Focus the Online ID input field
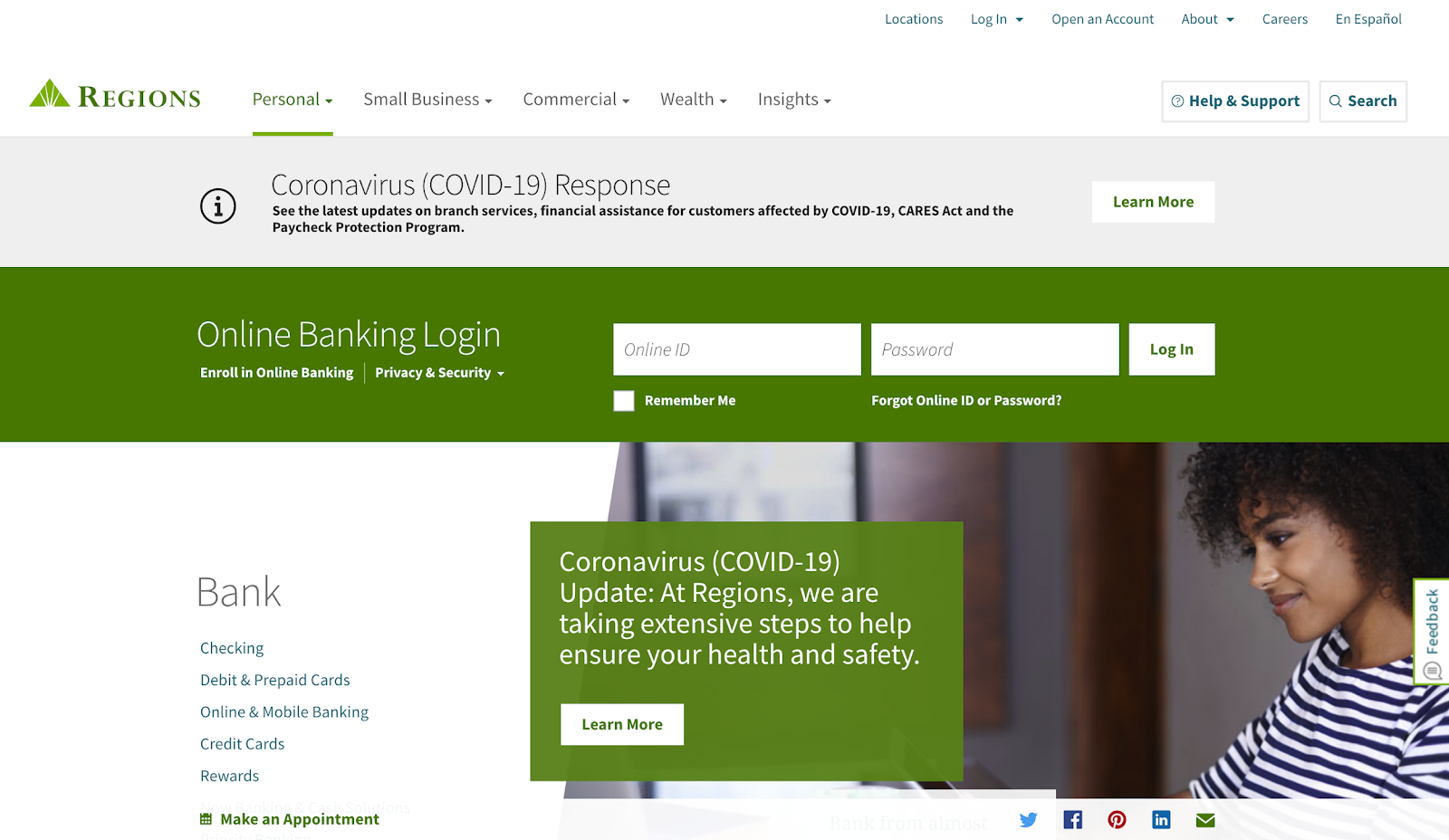The image size is (1449, 840). (x=737, y=349)
